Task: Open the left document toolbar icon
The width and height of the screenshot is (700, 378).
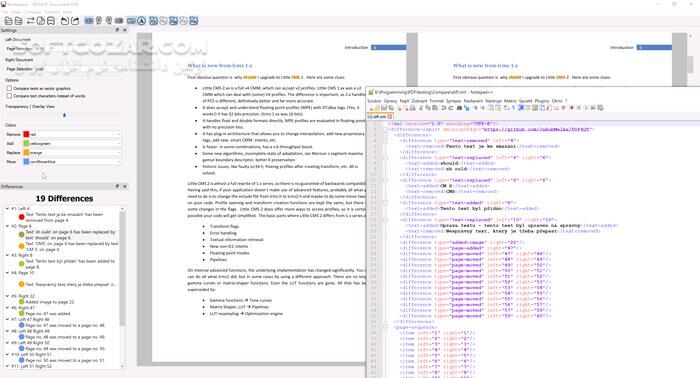Action: [8, 21]
